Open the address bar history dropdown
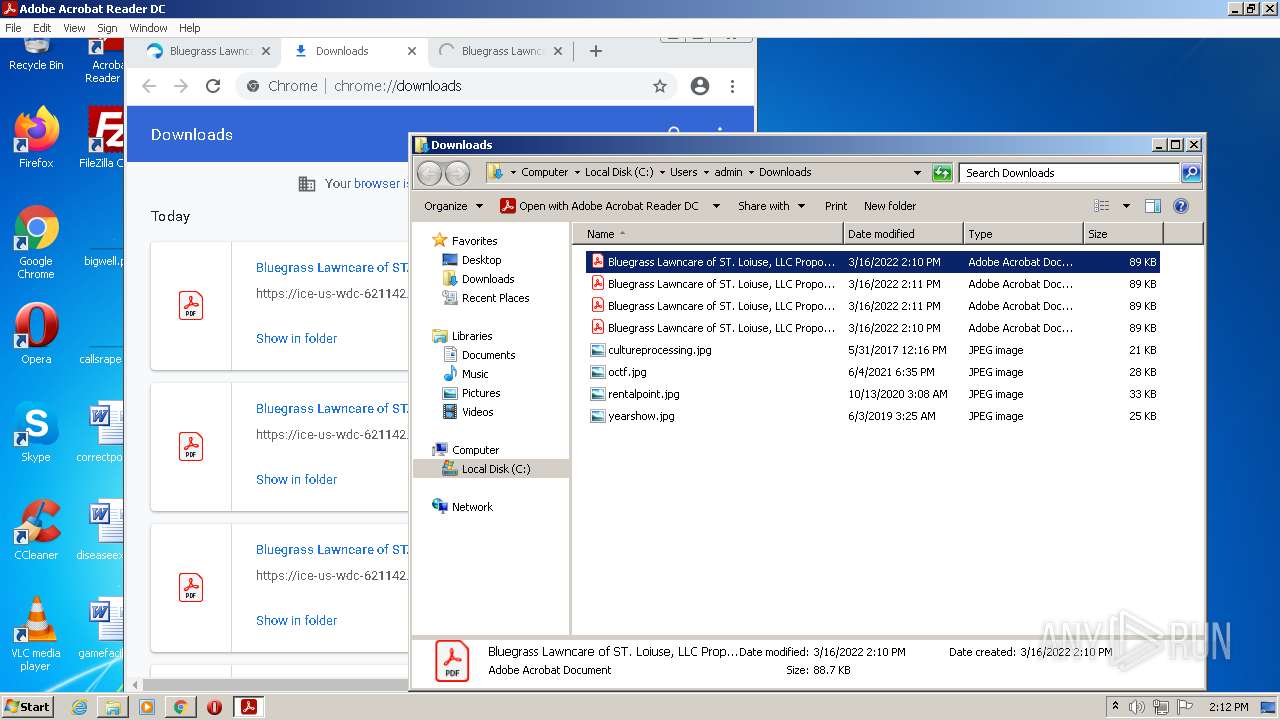Viewport: 1280px width, 720px height. (x=917, y=173)
